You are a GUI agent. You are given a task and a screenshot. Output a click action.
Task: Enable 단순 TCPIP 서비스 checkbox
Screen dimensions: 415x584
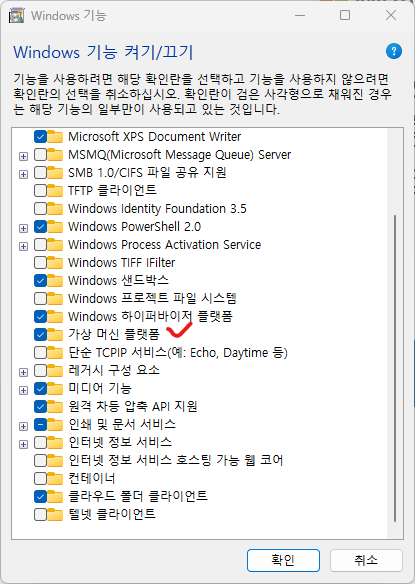tap(40, 352)
